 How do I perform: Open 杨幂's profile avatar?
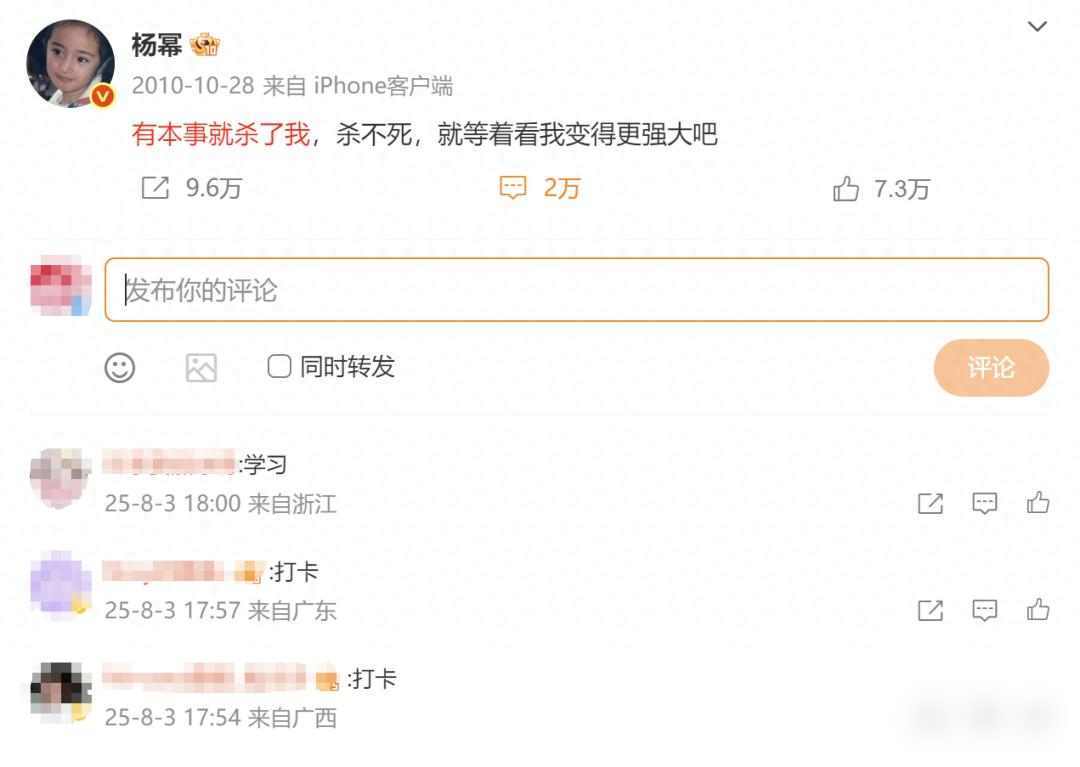pos(70,63)
